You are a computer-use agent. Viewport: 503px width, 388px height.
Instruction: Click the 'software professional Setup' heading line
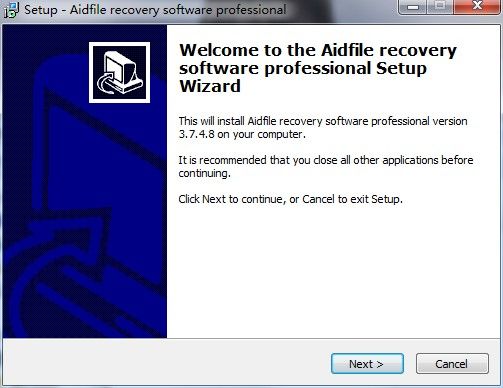[303, 68]
